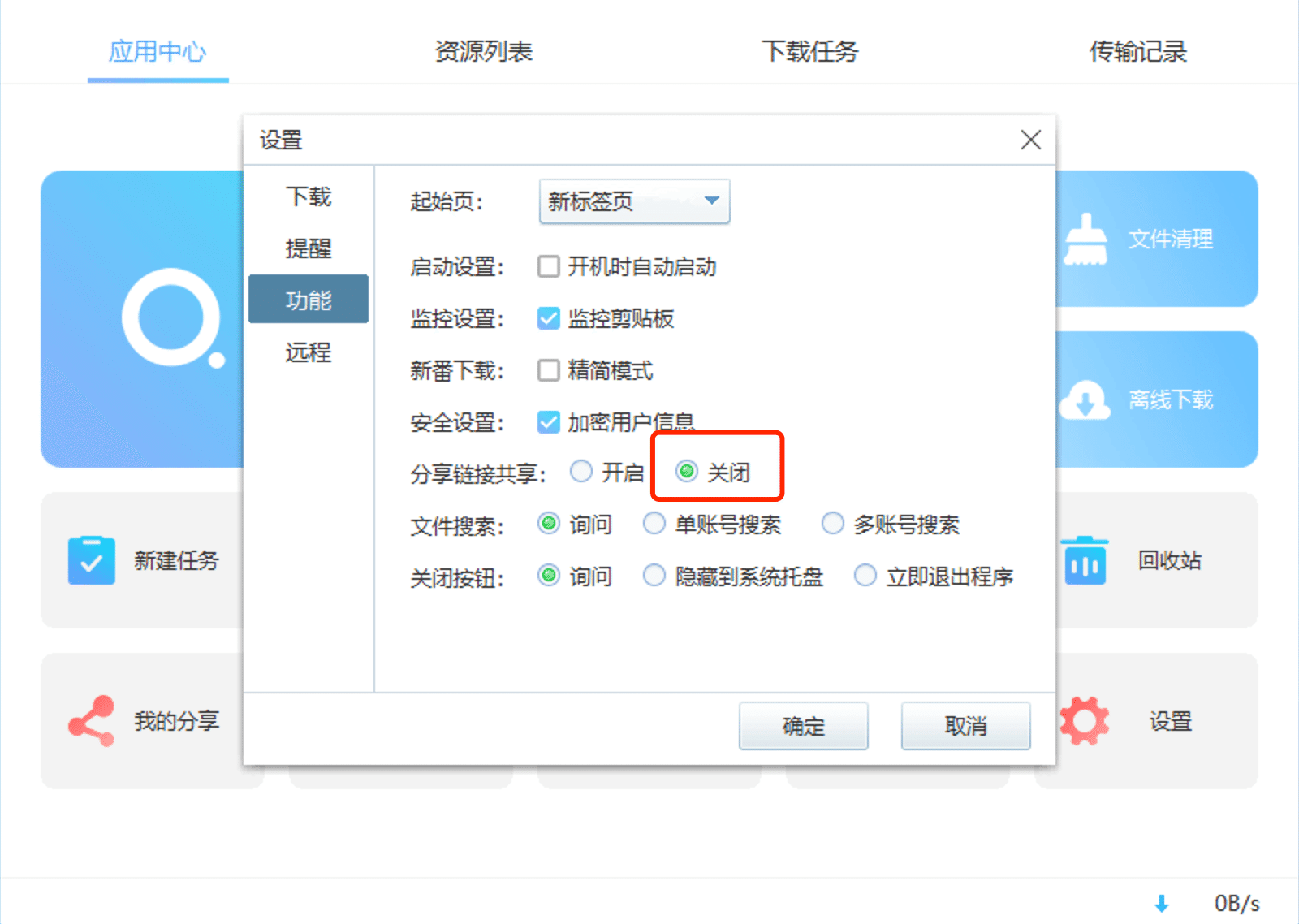The image size is (1299, 924).
Task: Click the download speed arrow icon
Action: click(1162, 903)
